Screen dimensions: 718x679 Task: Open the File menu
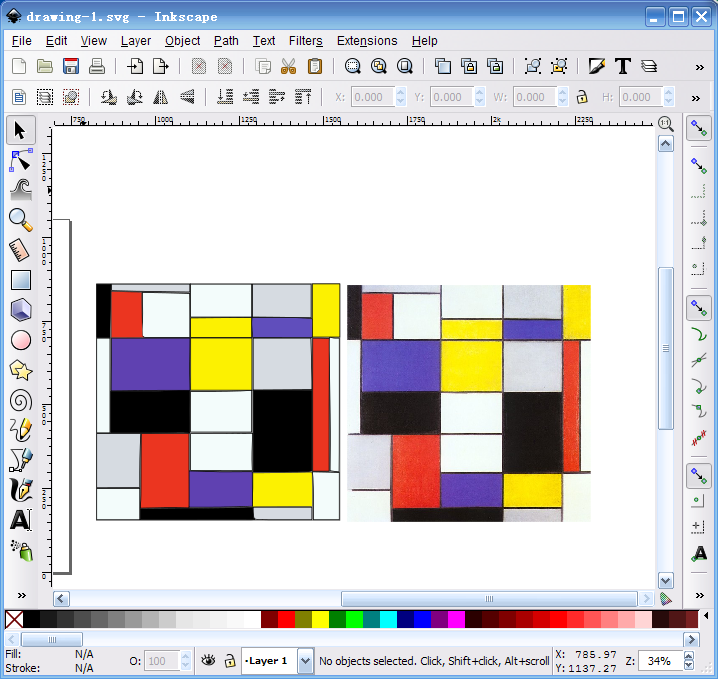(22, 41)
